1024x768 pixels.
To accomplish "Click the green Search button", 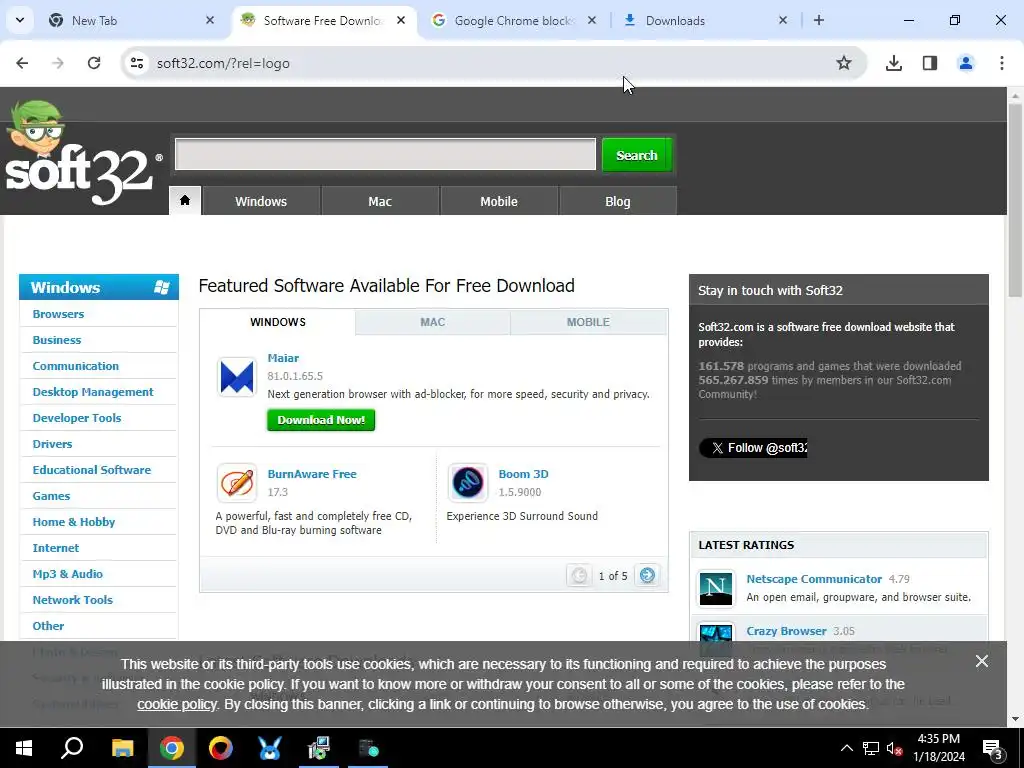I will [x=637, y=155].
